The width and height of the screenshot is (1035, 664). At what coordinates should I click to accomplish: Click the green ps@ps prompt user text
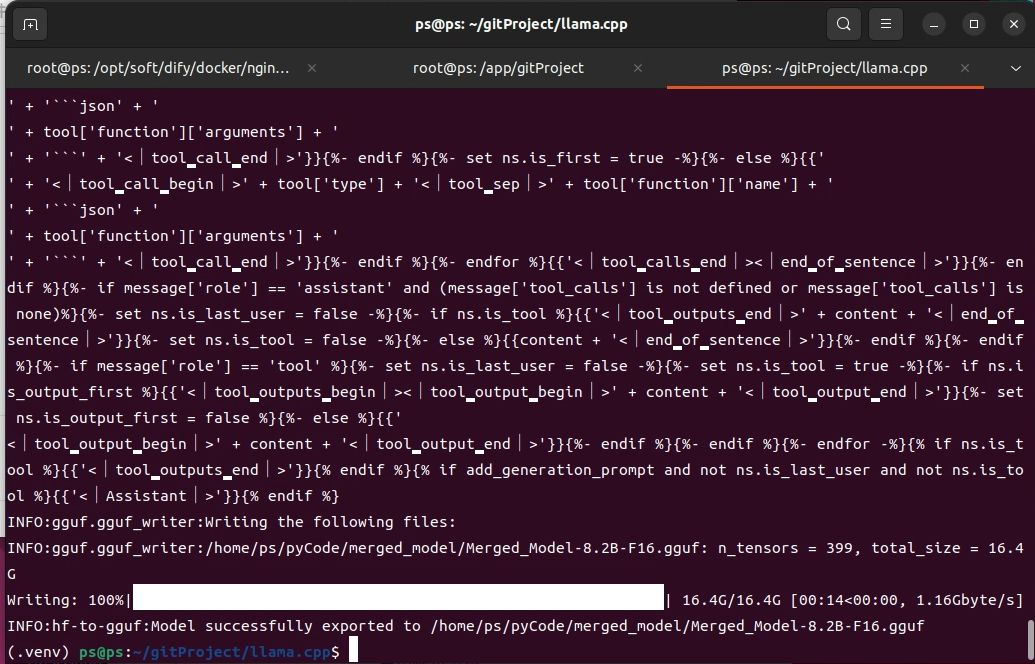(x=101, y=652)
